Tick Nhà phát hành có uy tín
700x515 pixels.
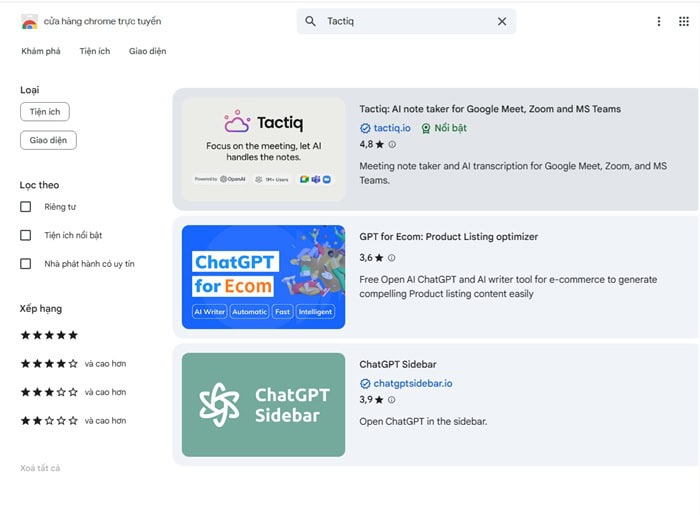[x=25, y=264]
